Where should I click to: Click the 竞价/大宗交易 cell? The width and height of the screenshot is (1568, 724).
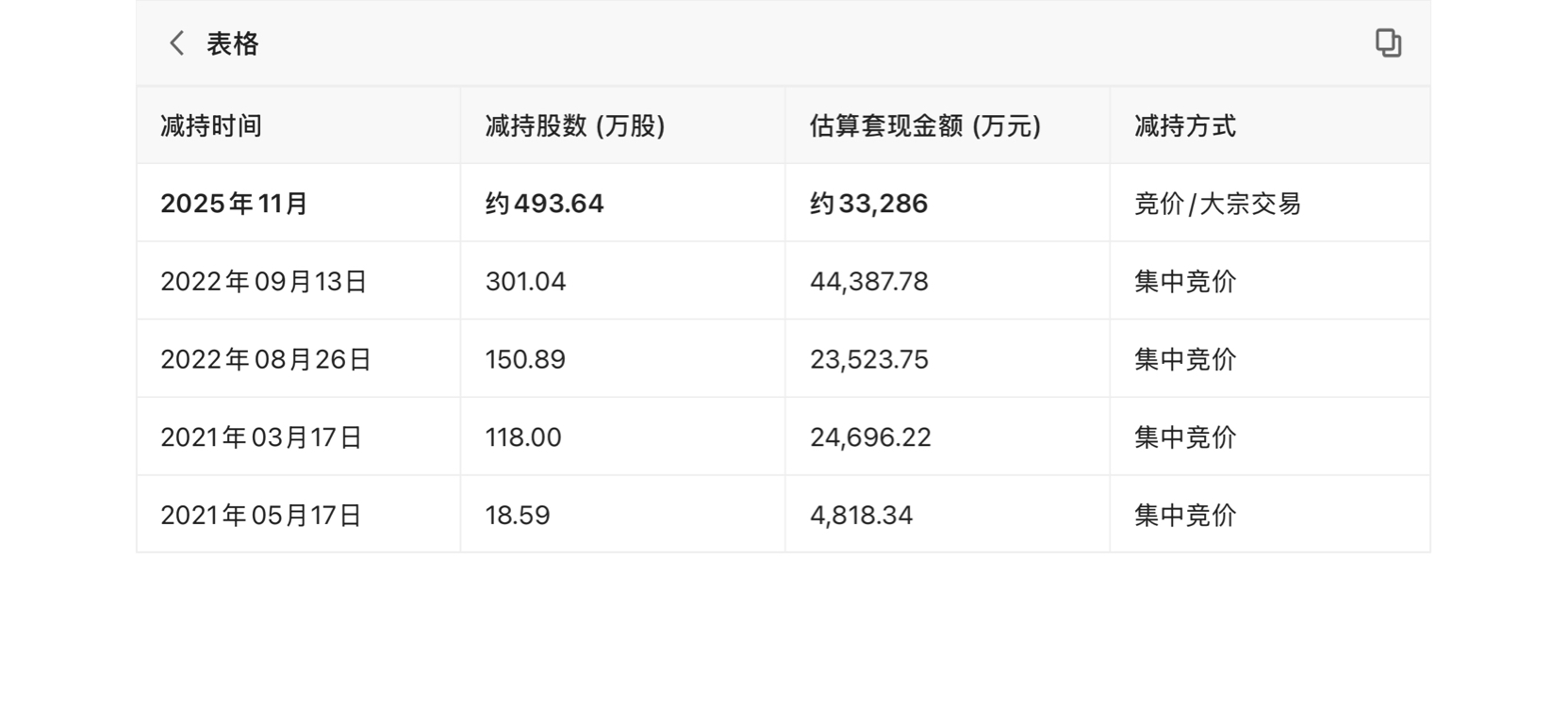point(1217,204)
